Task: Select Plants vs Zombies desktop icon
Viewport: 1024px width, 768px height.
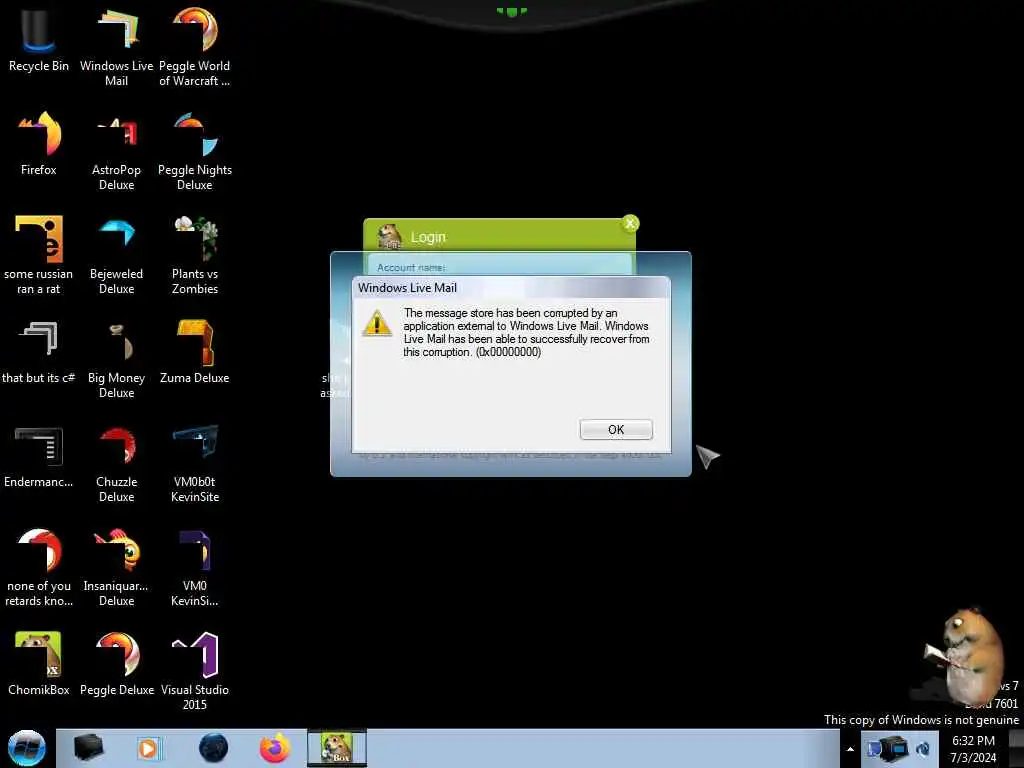Action: tap(195, 255)
